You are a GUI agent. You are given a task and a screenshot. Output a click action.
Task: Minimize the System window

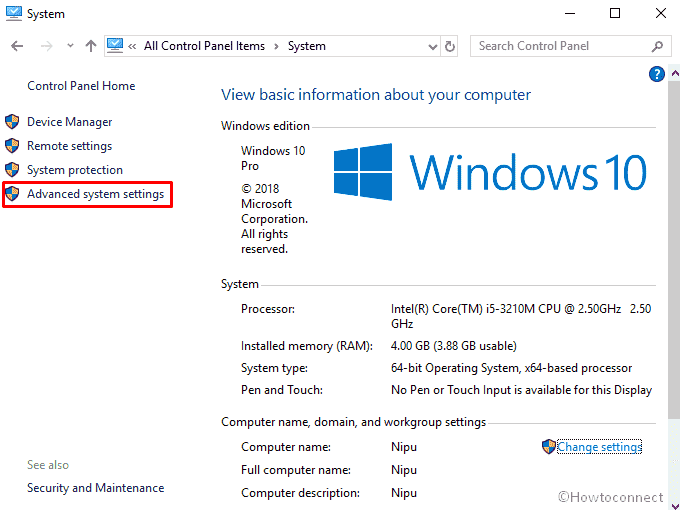point(570,13)
